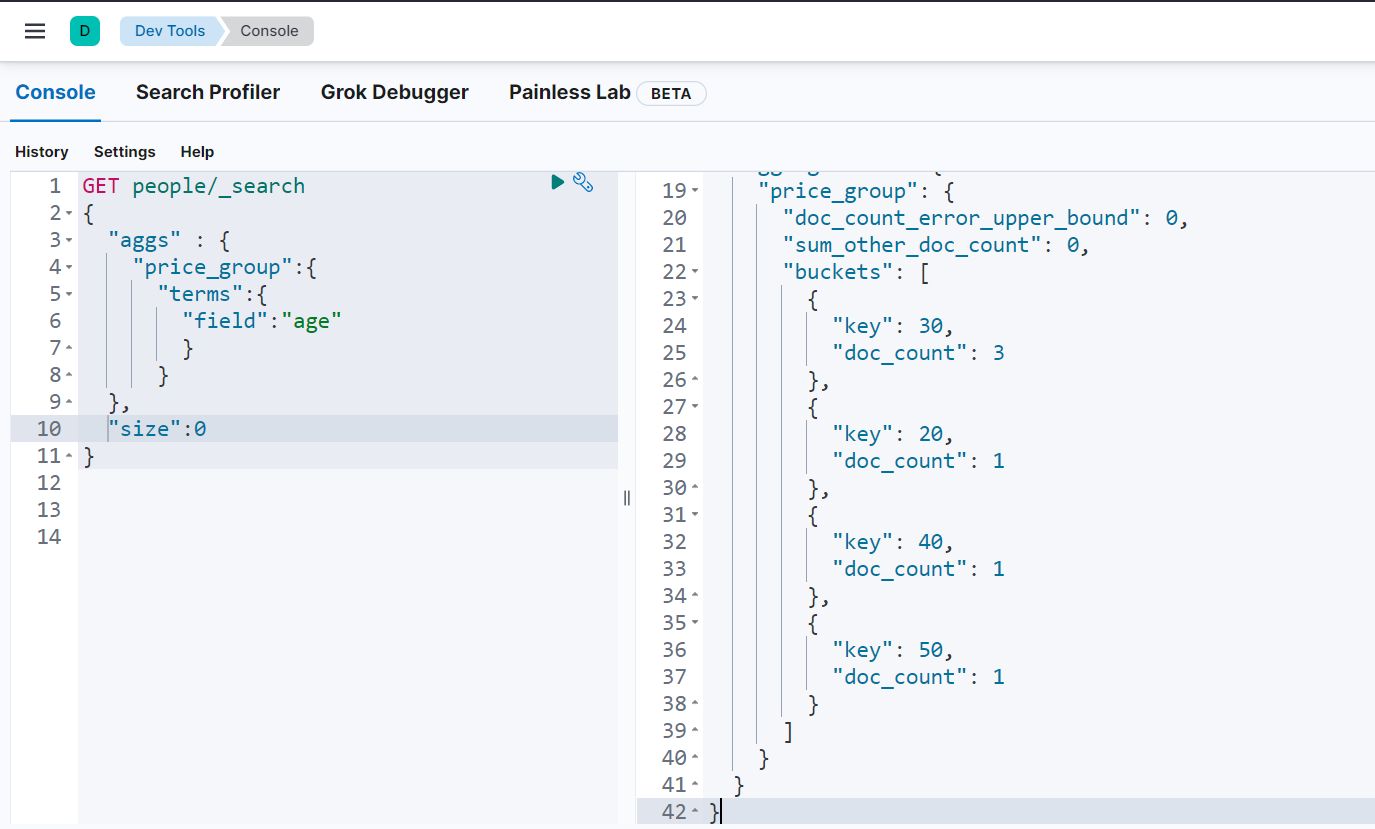
Task: Collapse the fold arrow at editor line 2
Action: click(x=69, y=214)
